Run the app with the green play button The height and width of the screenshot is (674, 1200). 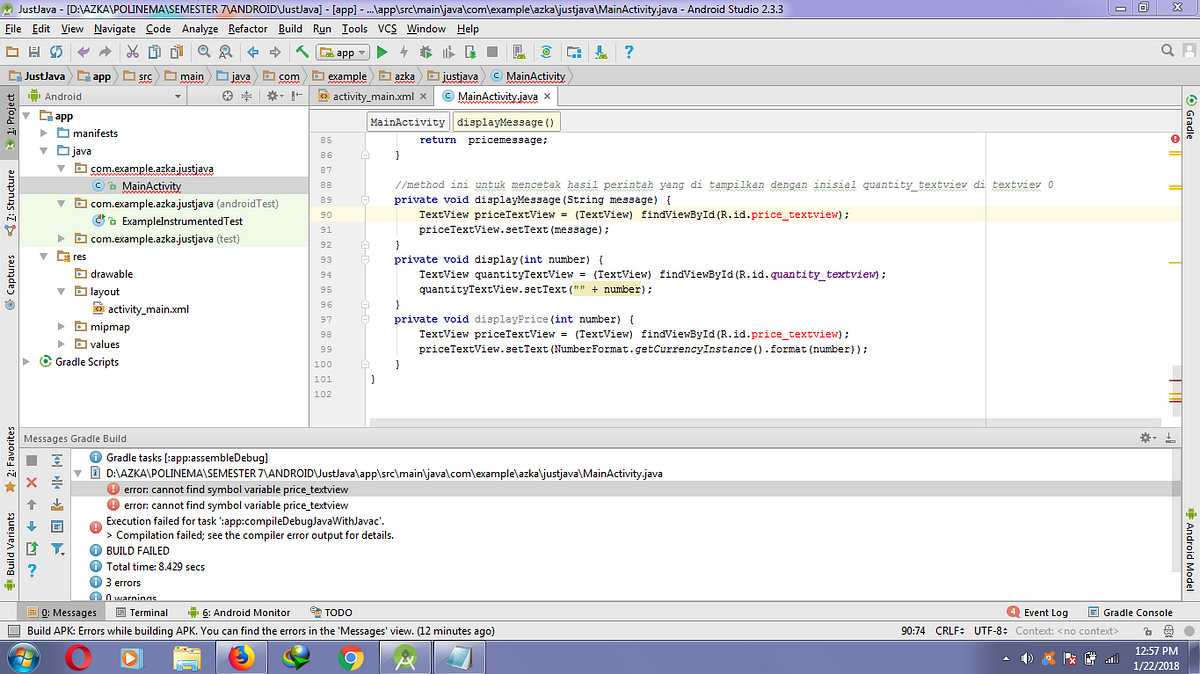[382, 52]
